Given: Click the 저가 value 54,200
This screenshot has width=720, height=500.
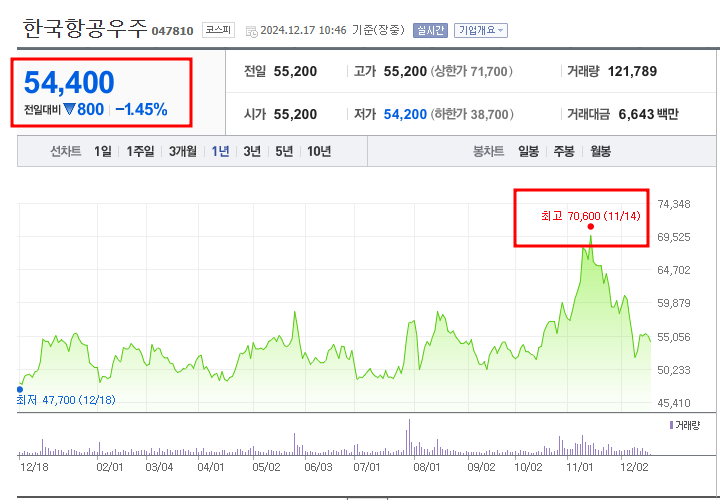Looking at the screenshot, I should click(405, 114).
